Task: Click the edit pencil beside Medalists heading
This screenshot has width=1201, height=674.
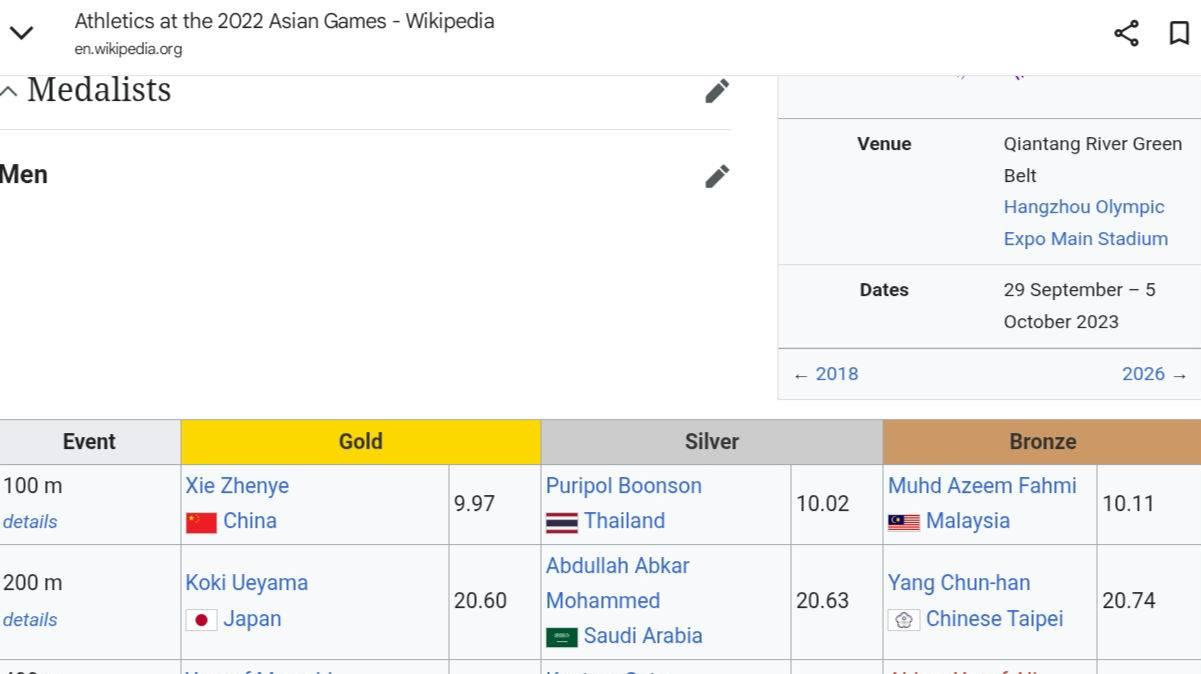Action: [717, 91]
